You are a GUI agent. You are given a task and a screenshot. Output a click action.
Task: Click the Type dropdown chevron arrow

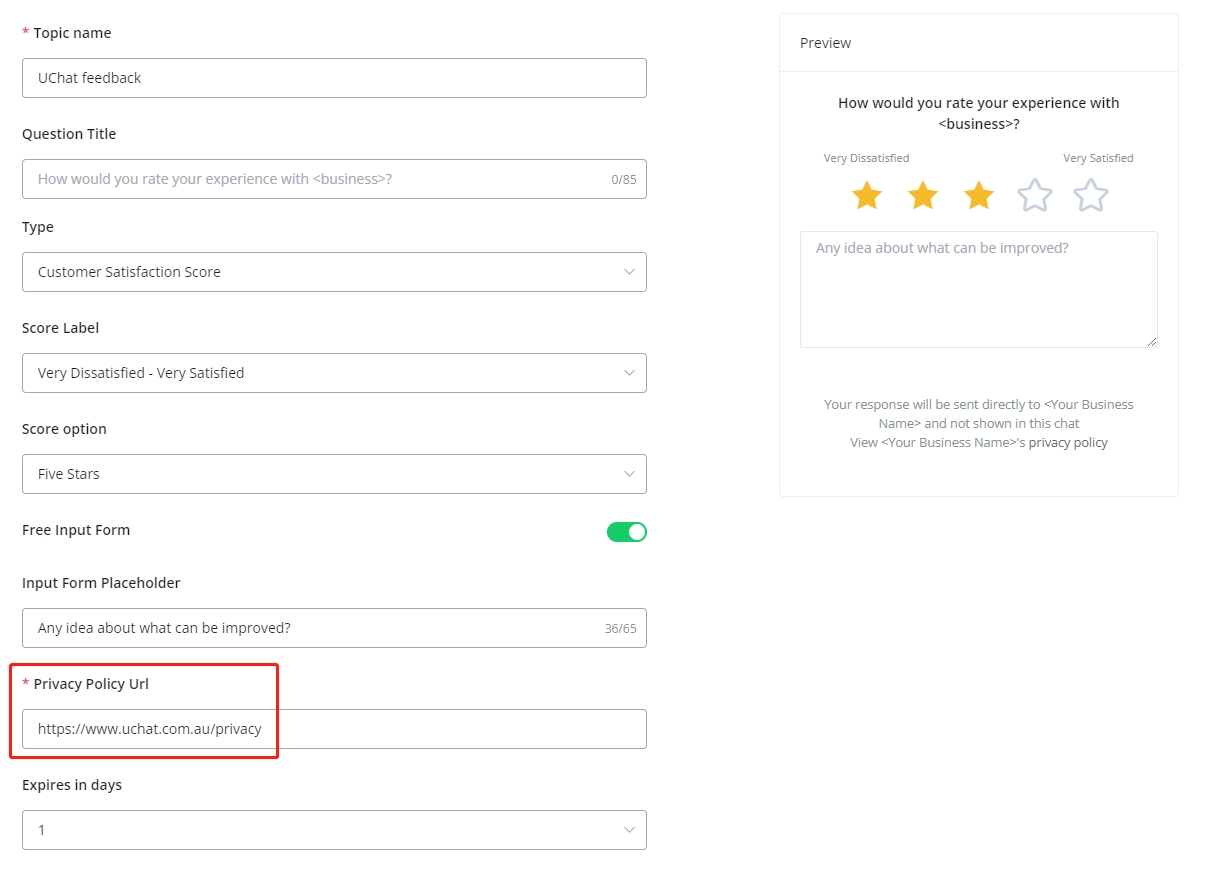click(629, 272)
